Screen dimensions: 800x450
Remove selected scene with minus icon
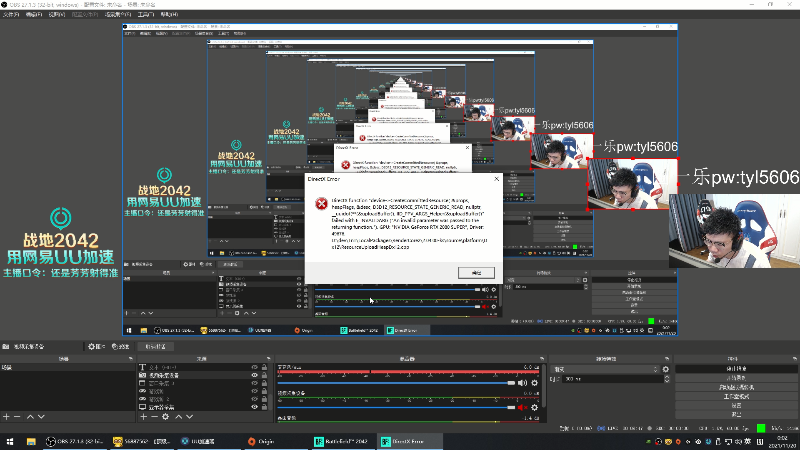17,417
